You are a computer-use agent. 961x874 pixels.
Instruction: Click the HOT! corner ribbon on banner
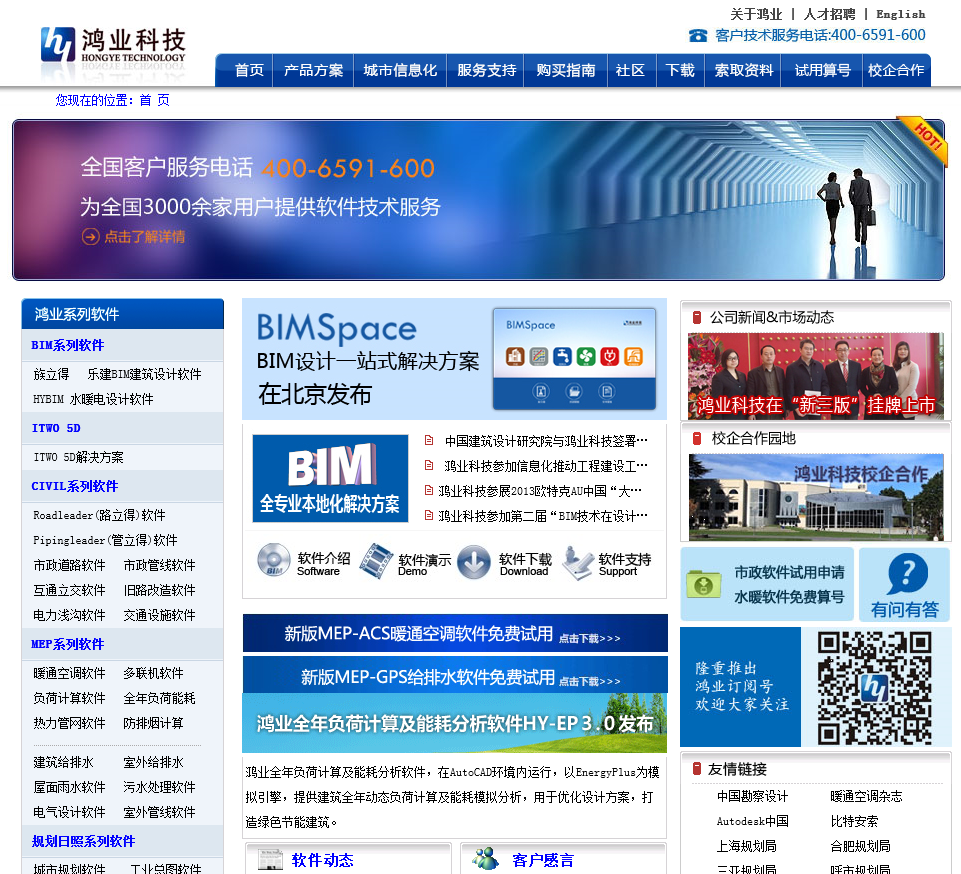[924, 139]
